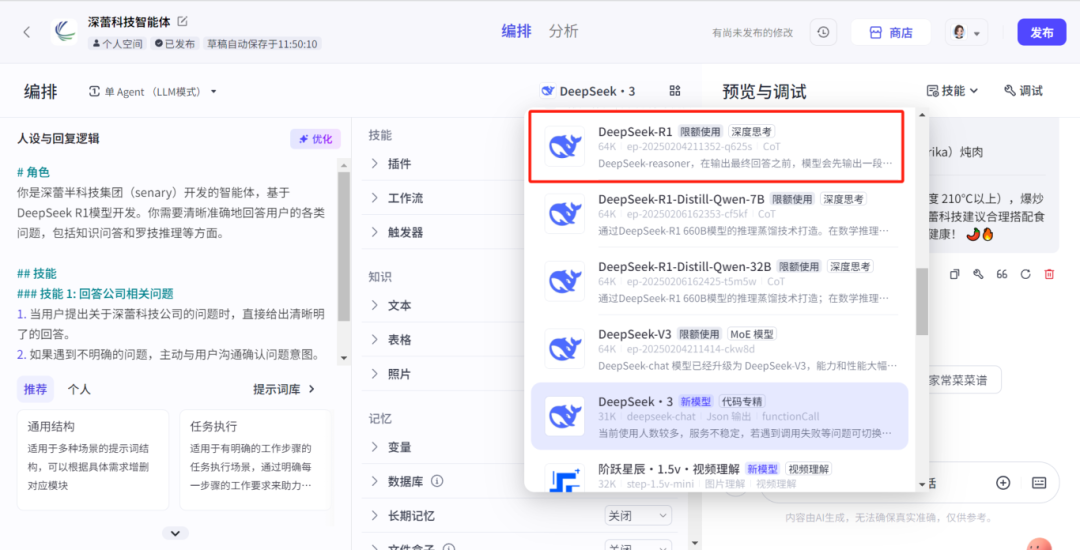Open the 提示词库 prompt library link

coord(284,389)
